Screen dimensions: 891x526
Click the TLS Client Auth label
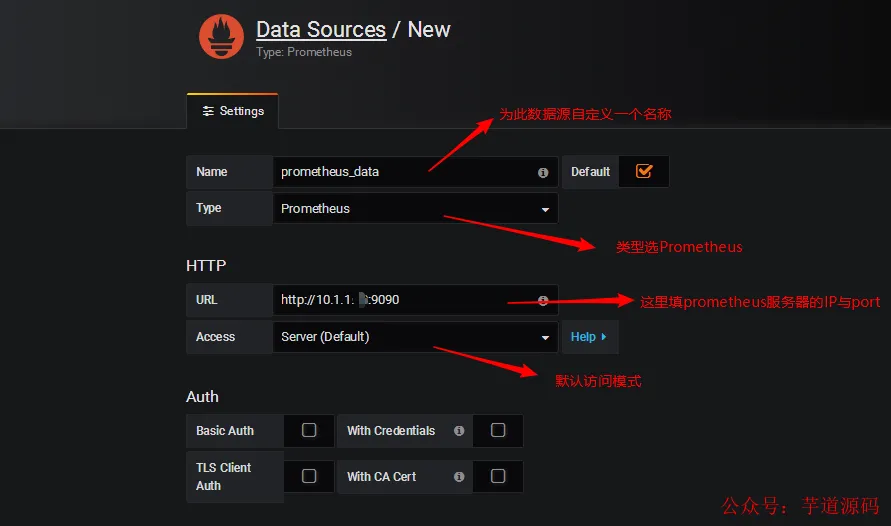point(223,477)
